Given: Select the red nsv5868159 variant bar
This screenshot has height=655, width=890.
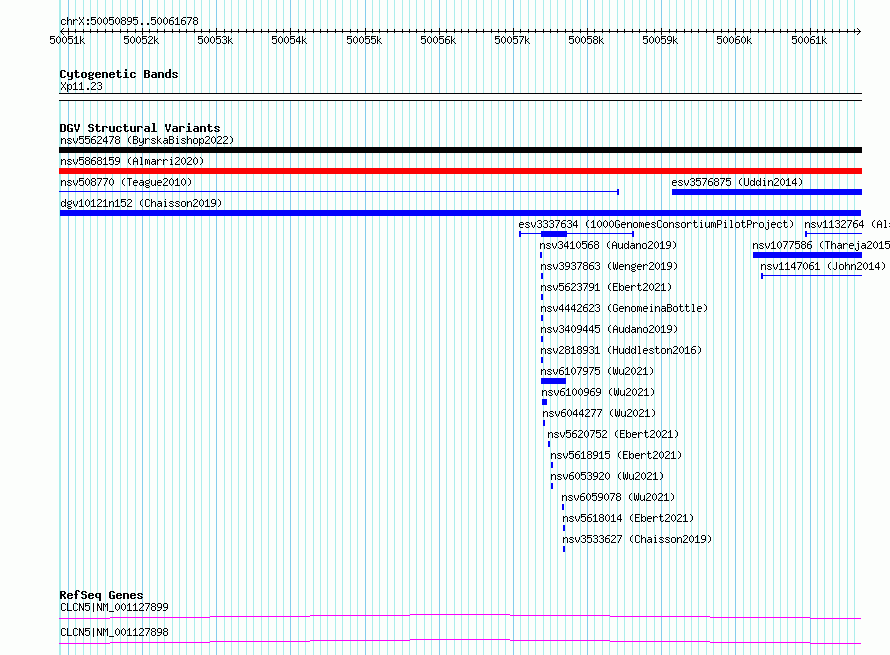Looking at the screenshot, I should [x=460, y=171].
